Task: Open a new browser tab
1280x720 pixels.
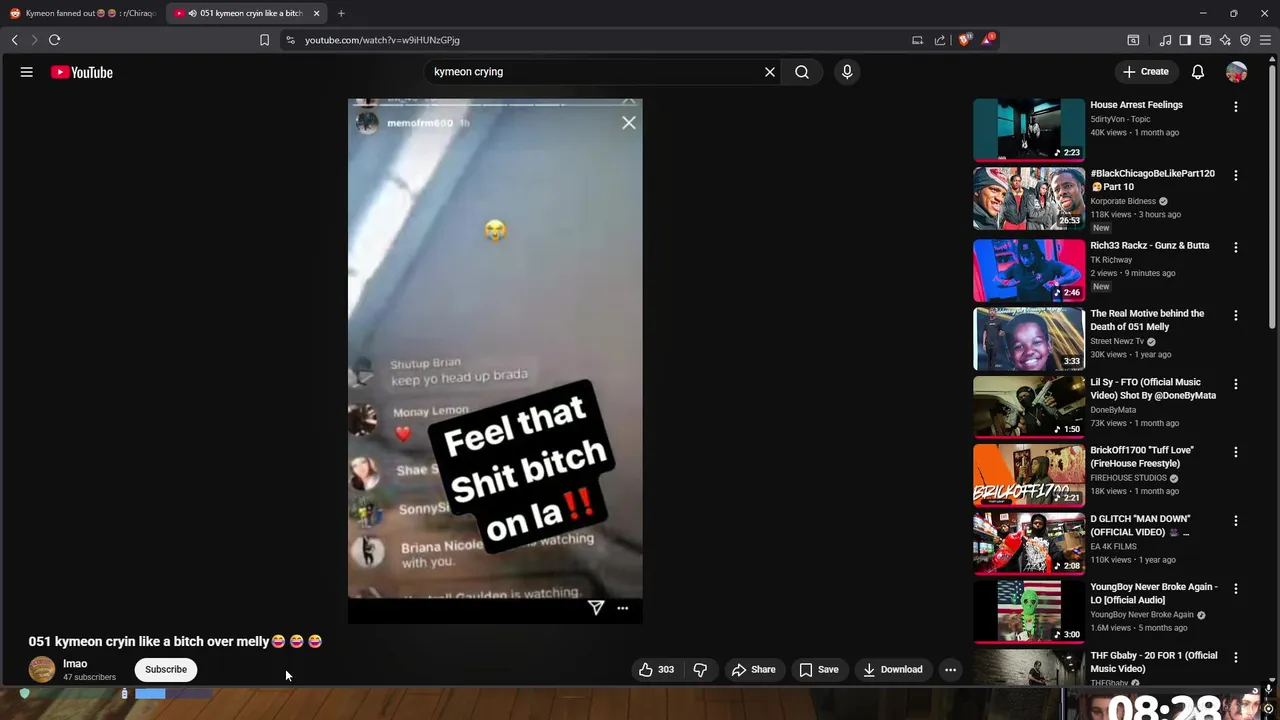Action: 341,13
